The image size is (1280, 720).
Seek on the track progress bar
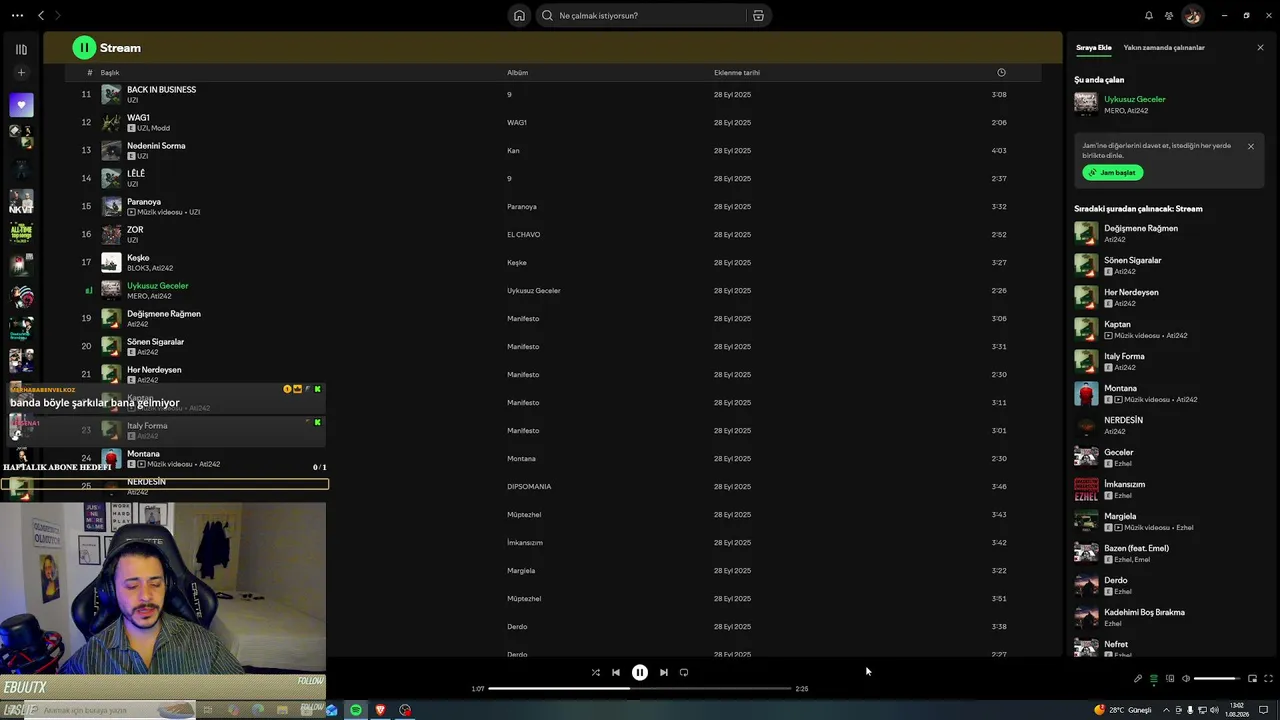tap(640, 688)
